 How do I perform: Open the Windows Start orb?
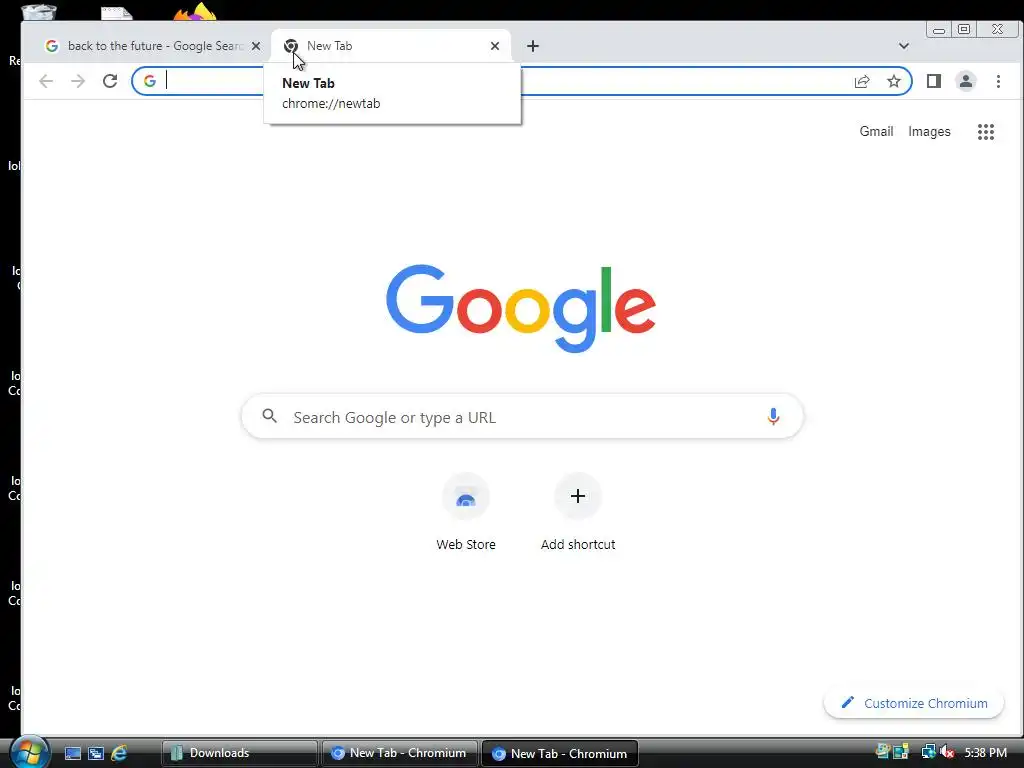(x=29, y=752)
